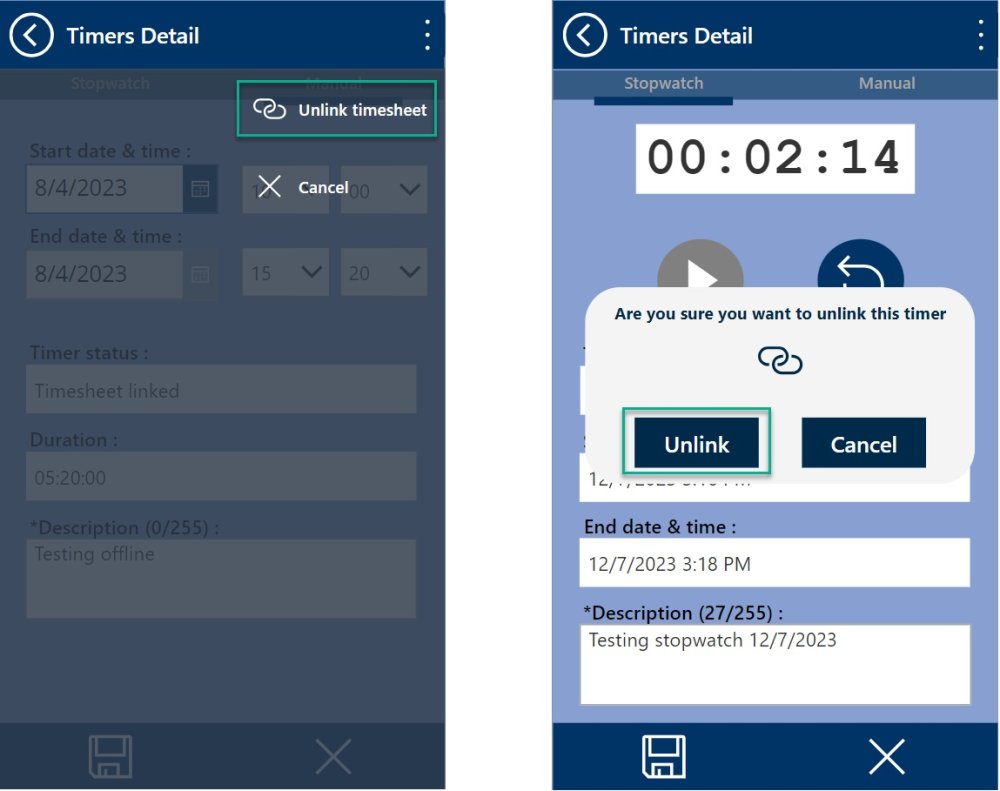This screenshot has height=791, width=1000.
Task: Click the Start date & time label
Action: [x=110, y=151]
